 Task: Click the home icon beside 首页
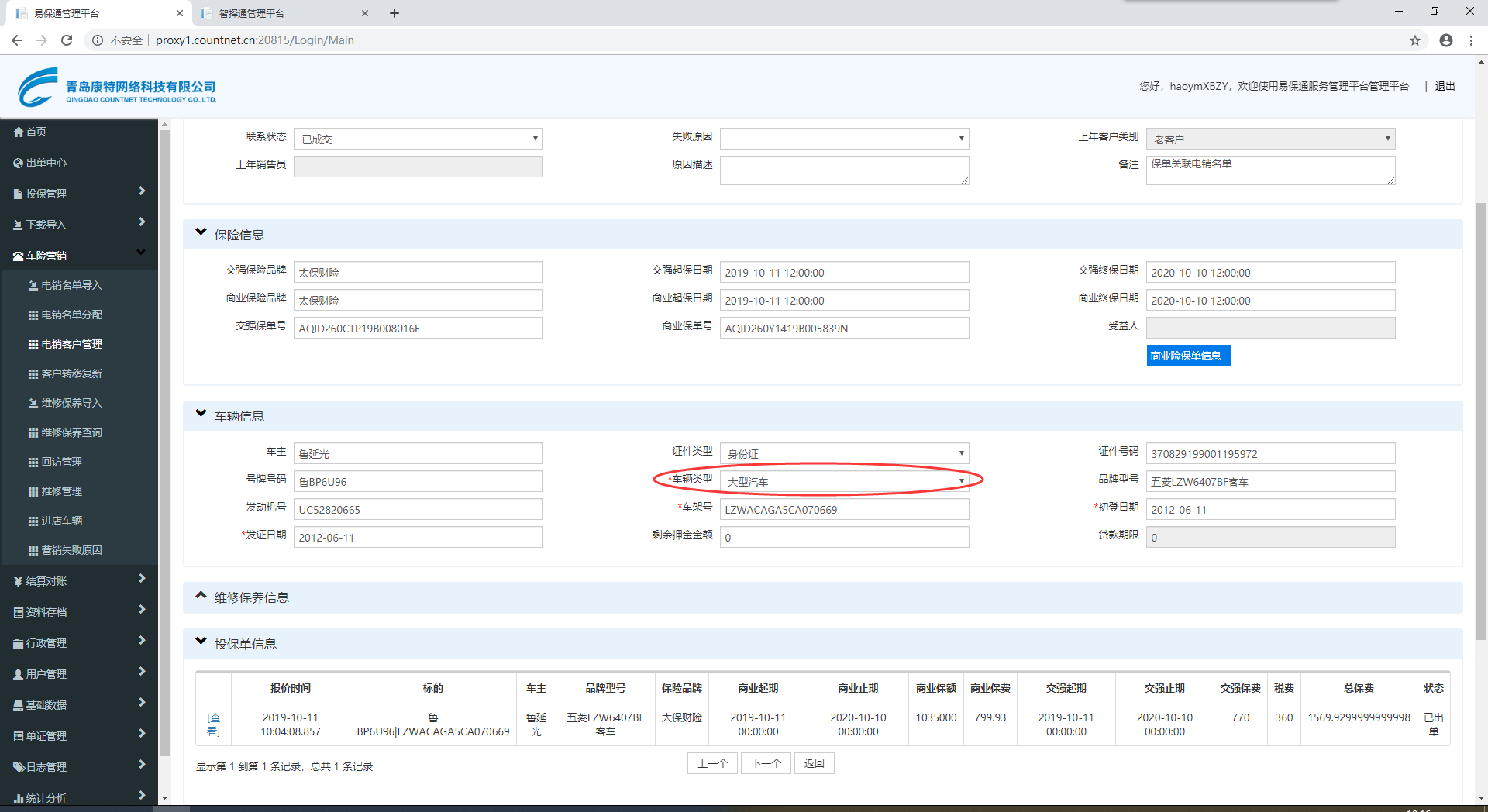click(x=19, y=132)
